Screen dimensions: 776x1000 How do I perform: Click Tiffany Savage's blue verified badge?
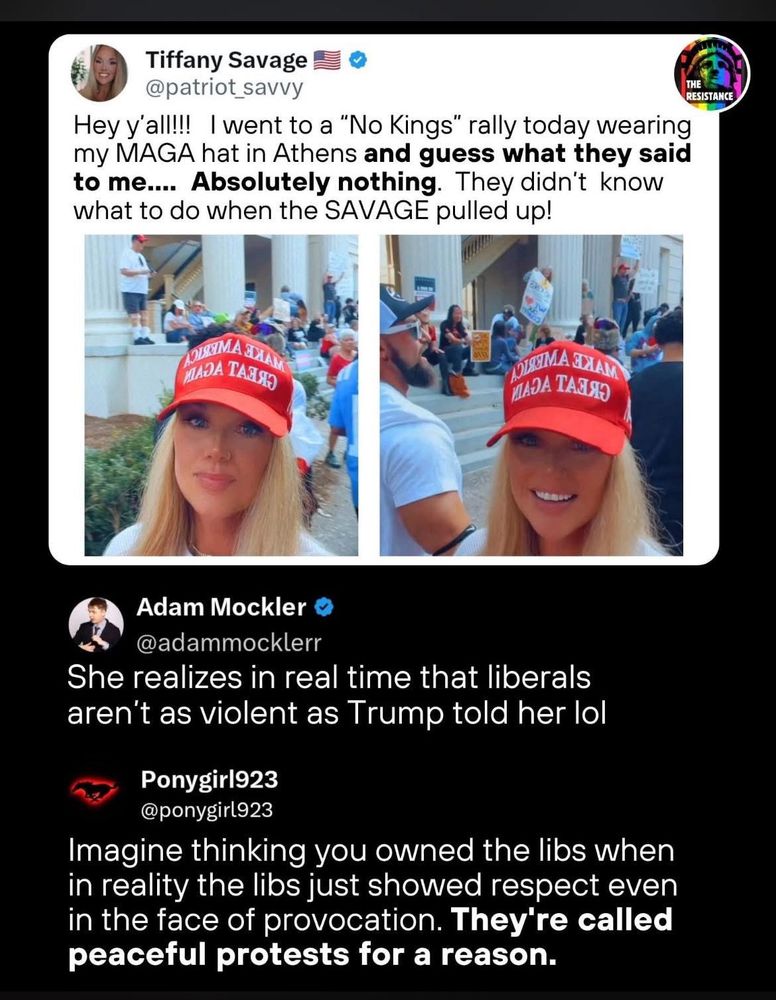[x=358, y=61]
